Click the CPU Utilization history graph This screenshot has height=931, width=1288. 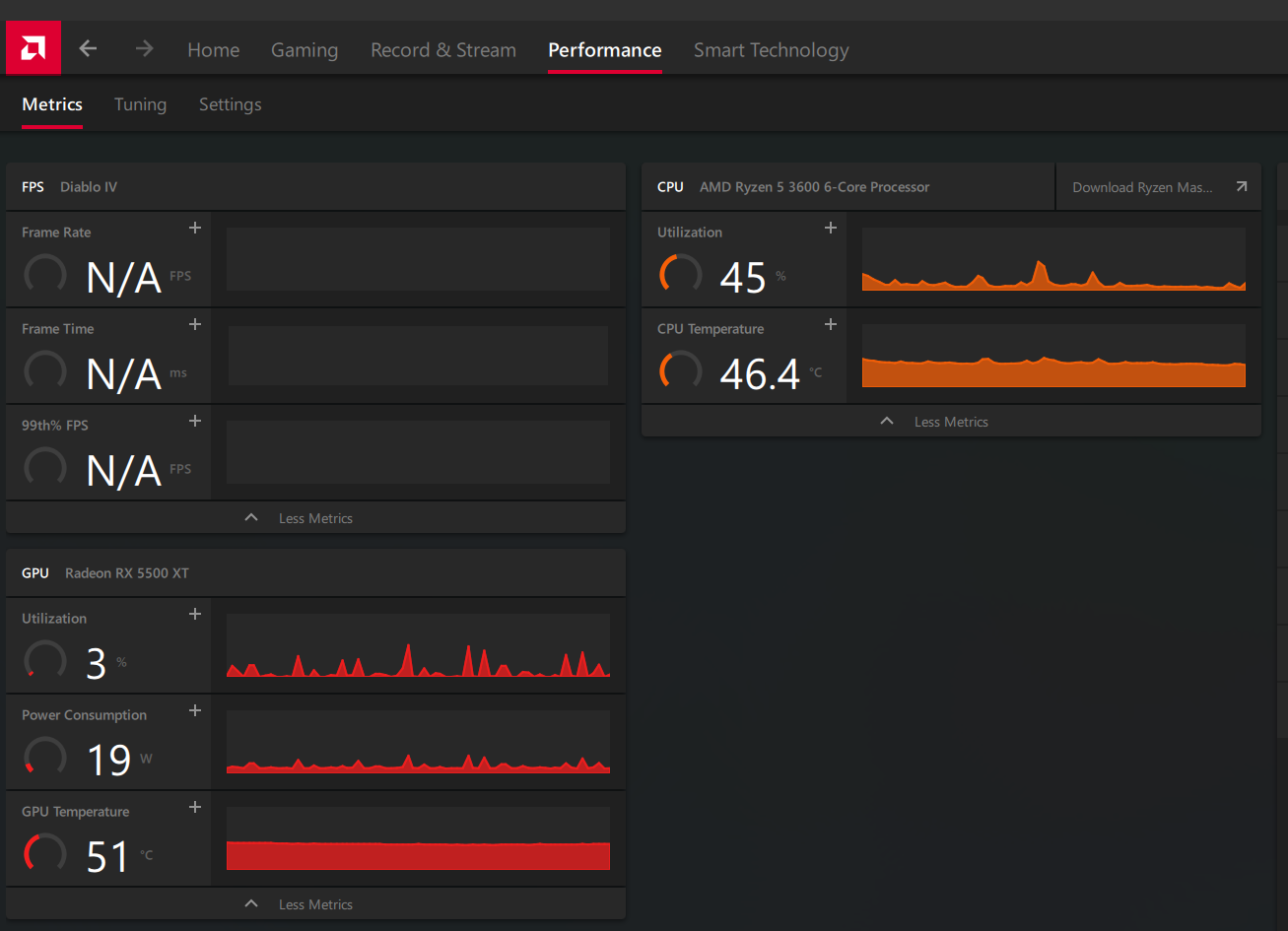[x=1053, y=260]
